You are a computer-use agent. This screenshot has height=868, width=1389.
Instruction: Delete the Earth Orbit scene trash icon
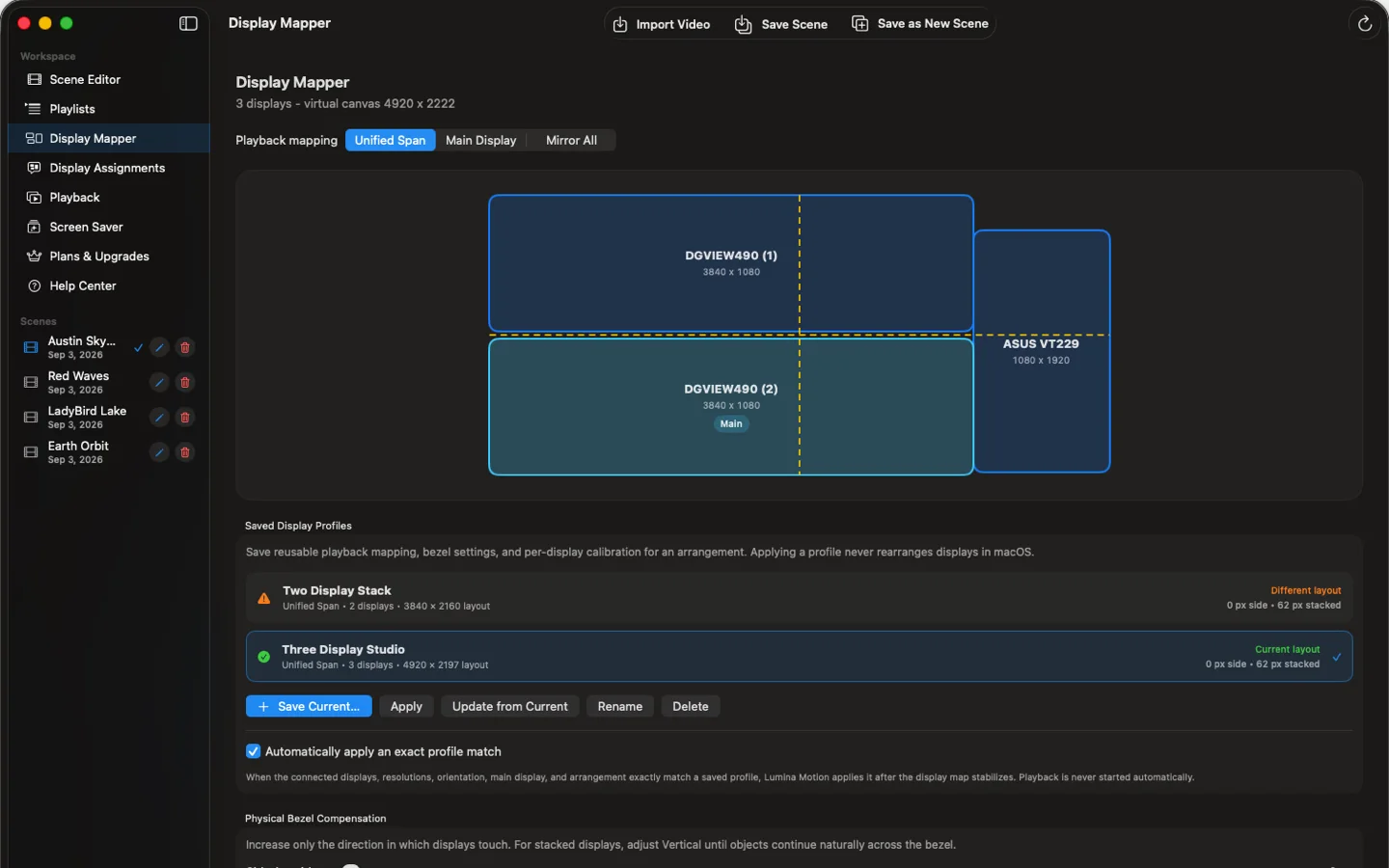(185, 452)
